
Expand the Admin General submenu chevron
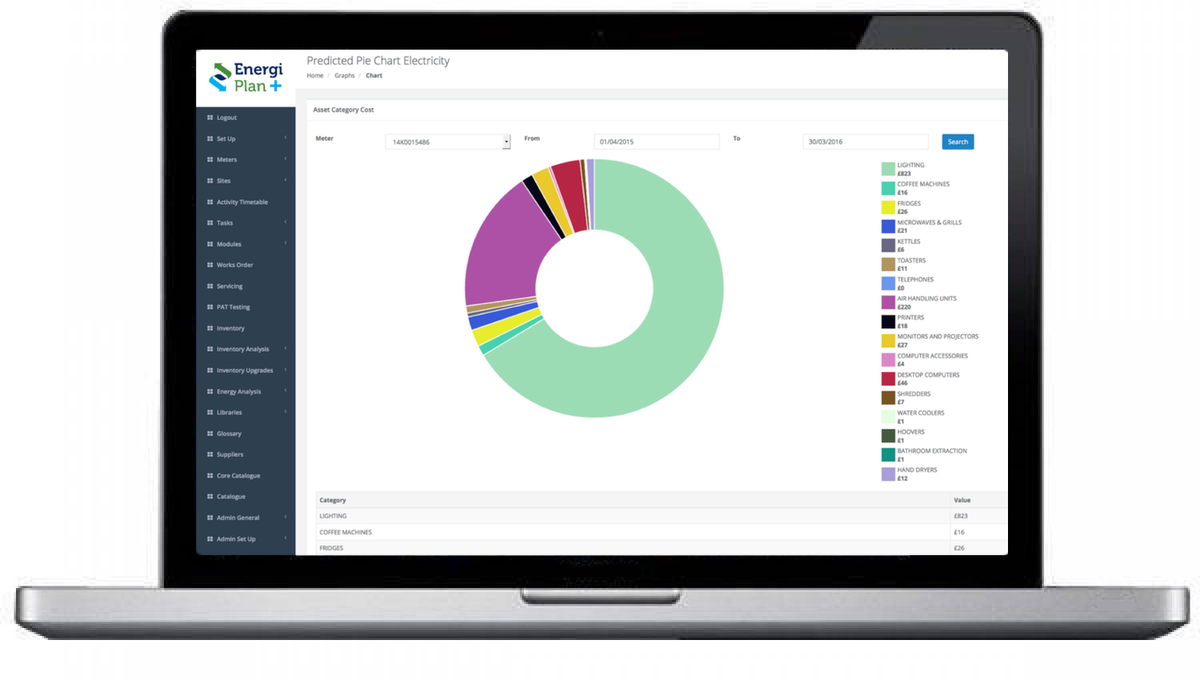pyautogui.click(x=286, y=516)
